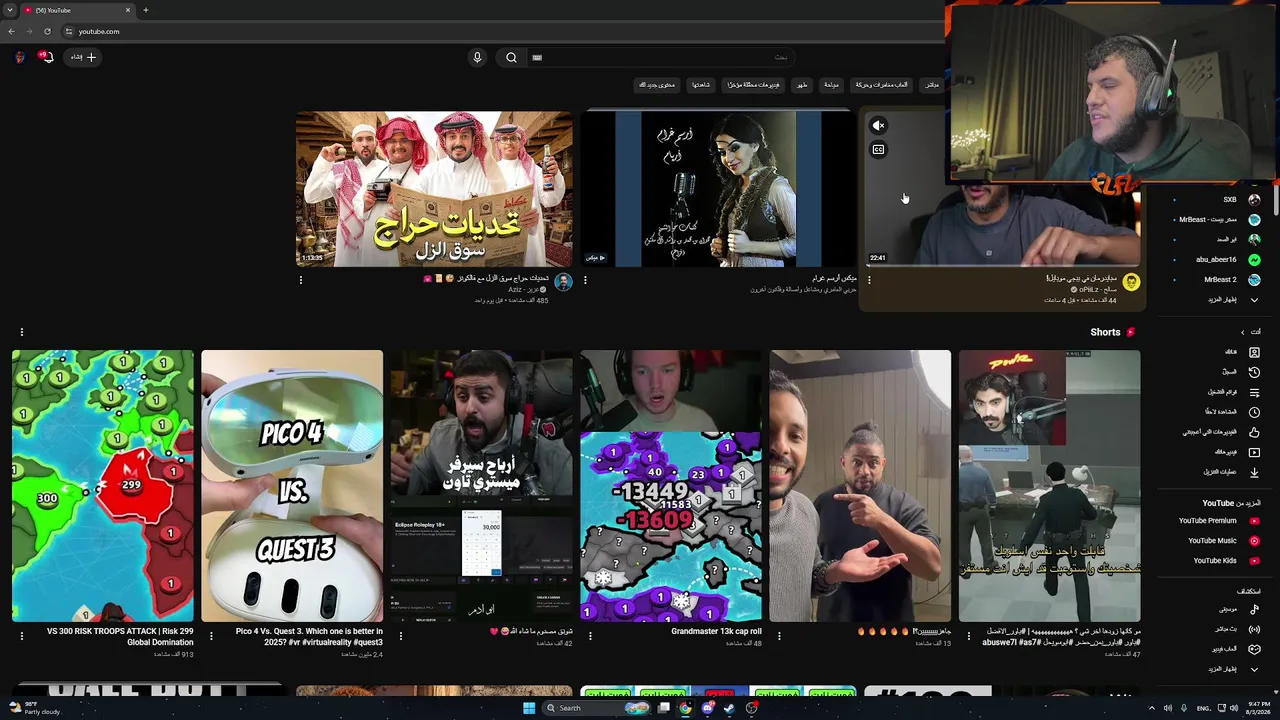The width and height of the screenshot is (1280, 720).
Task: Go back using the browser back arrow
Action: 11,31
